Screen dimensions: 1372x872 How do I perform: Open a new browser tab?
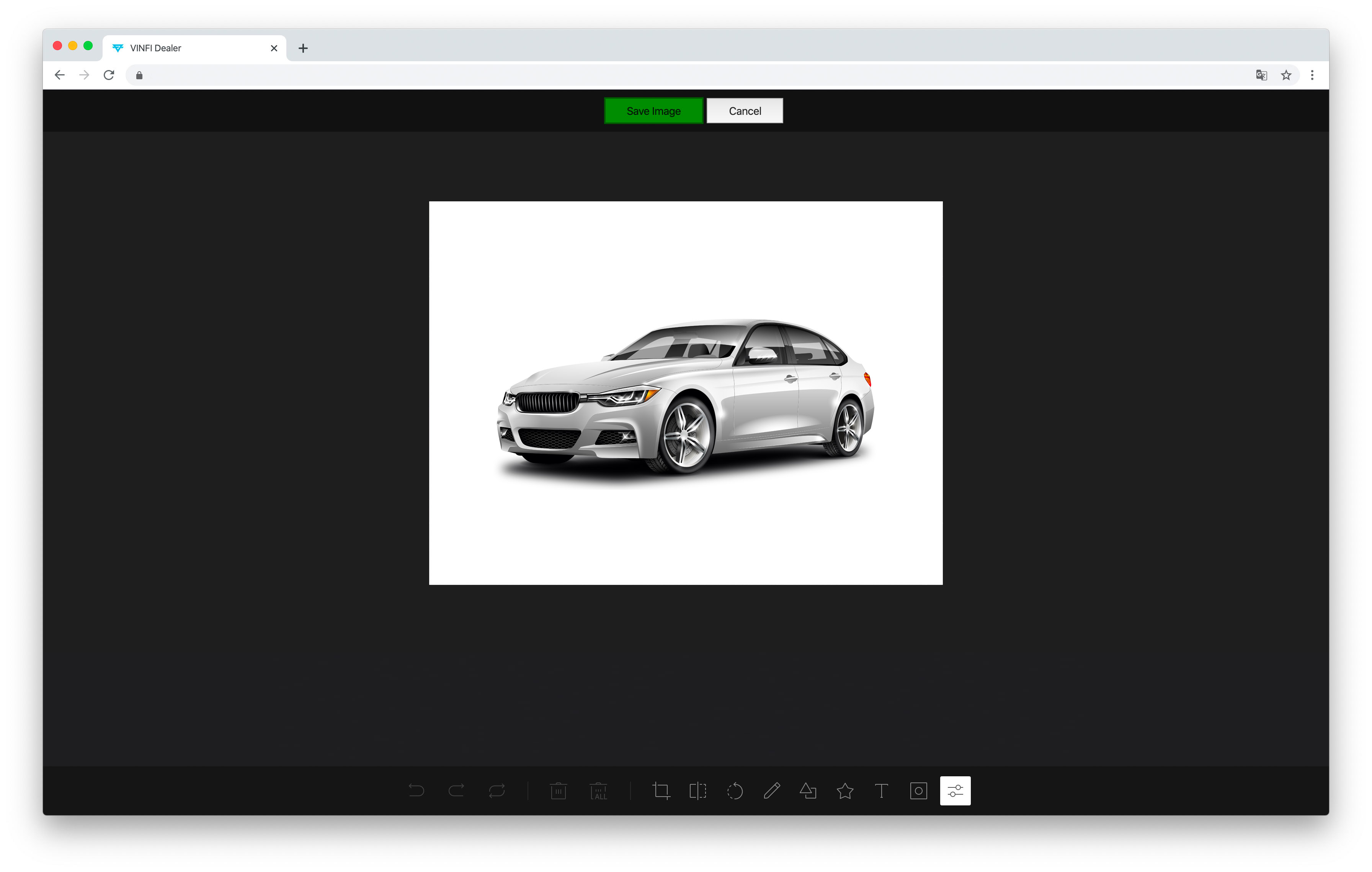(x=303, y=48)
